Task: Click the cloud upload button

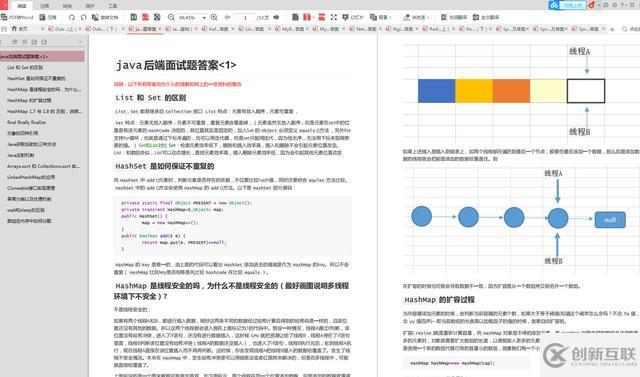Action: click(567, 5)
